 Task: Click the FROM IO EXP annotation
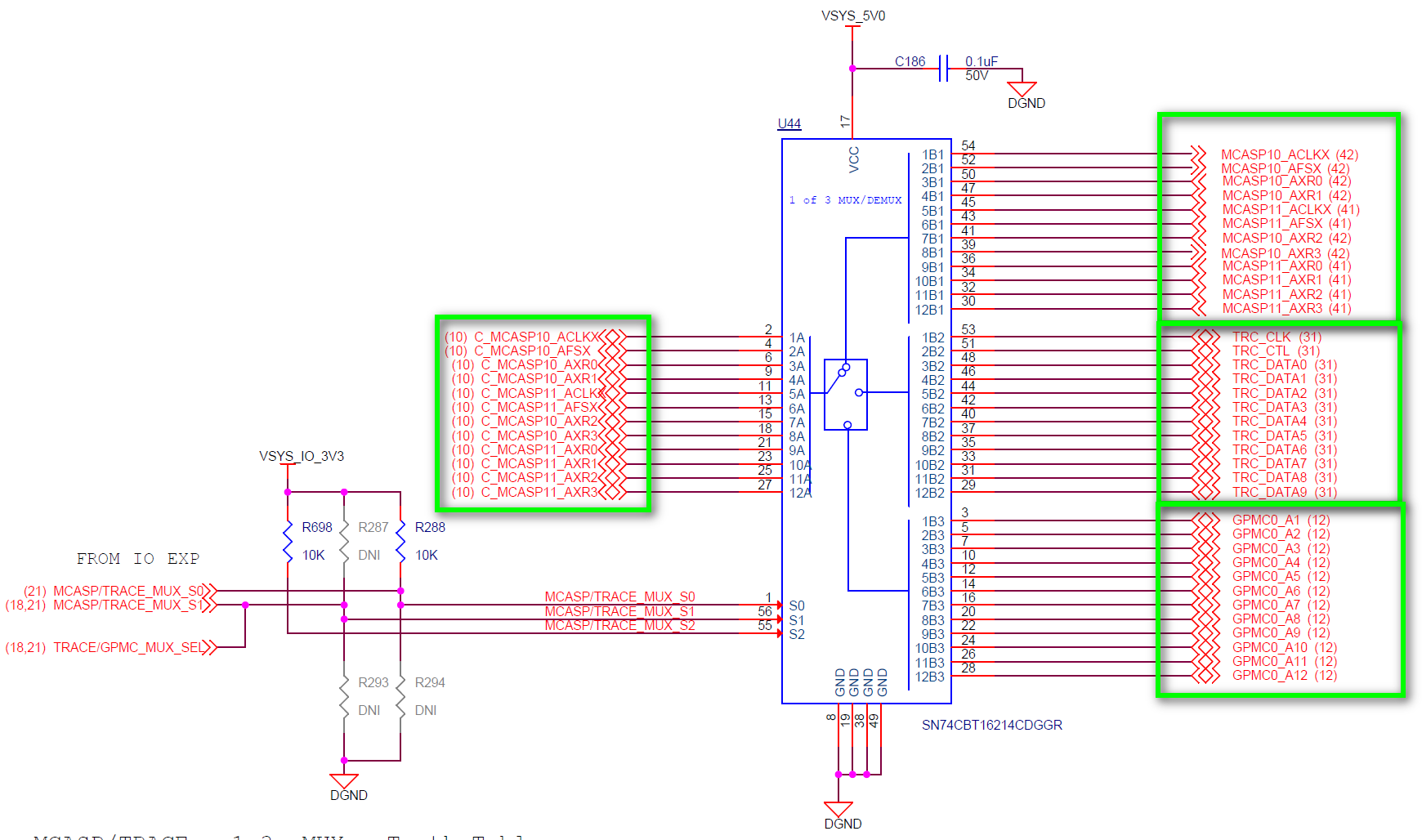138,559
